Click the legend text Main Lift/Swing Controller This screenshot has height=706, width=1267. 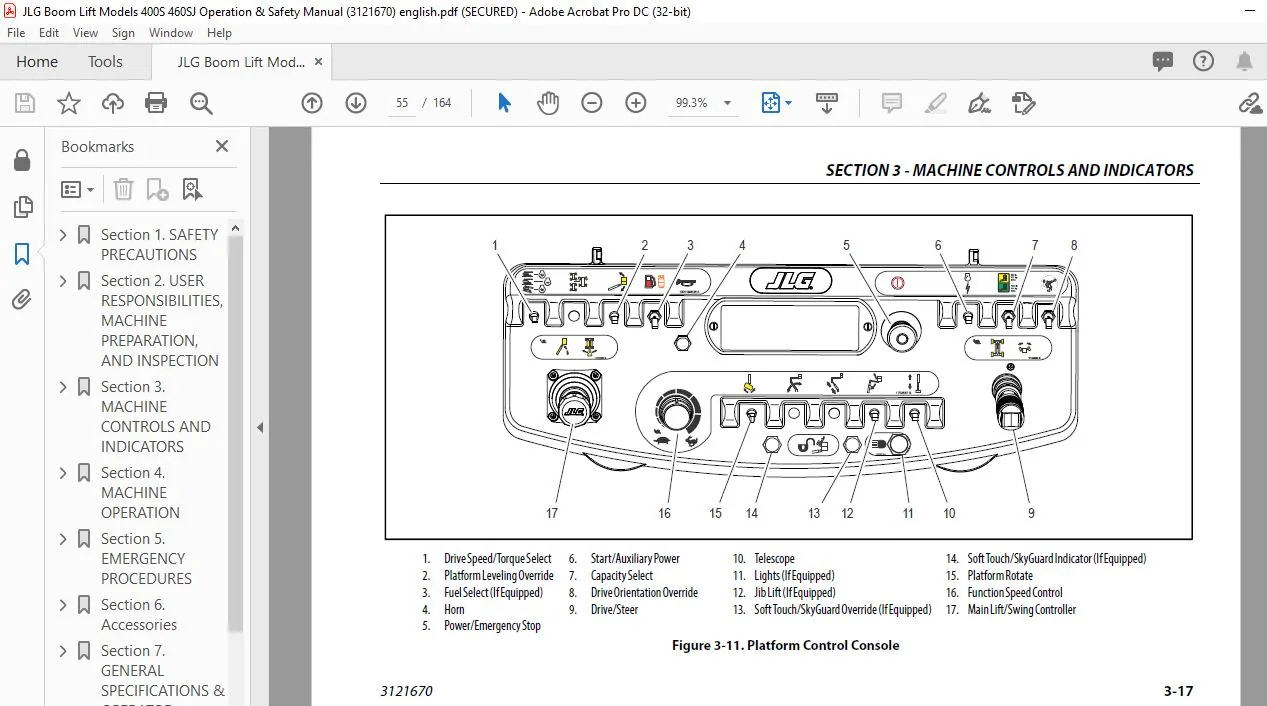tap(1022, 609)
